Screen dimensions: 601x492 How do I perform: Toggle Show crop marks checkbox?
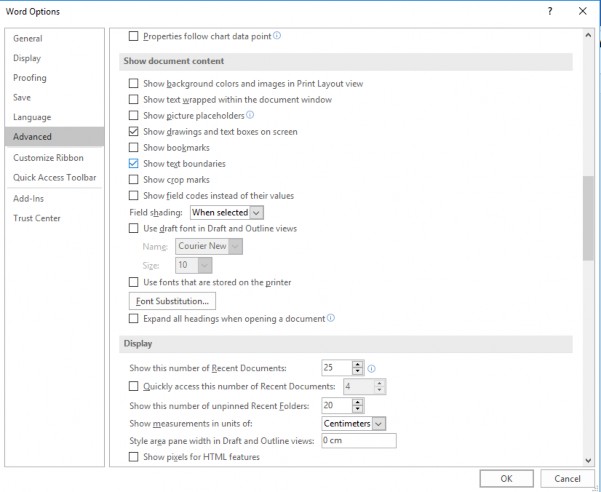pos(134,180)
